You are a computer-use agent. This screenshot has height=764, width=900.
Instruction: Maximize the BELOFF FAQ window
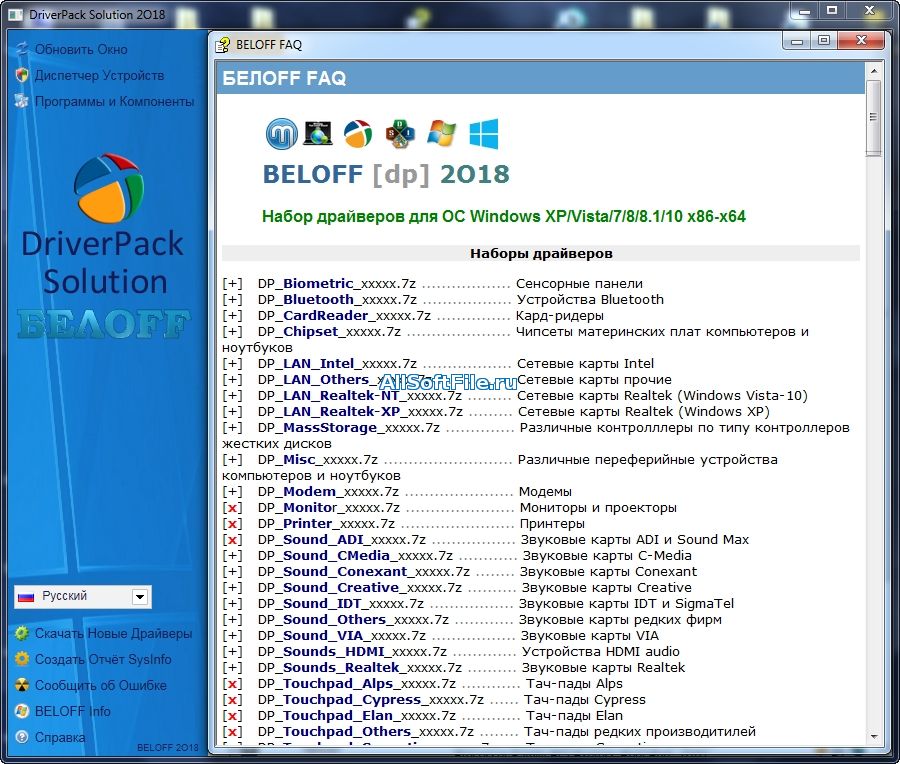pos(824,40)
